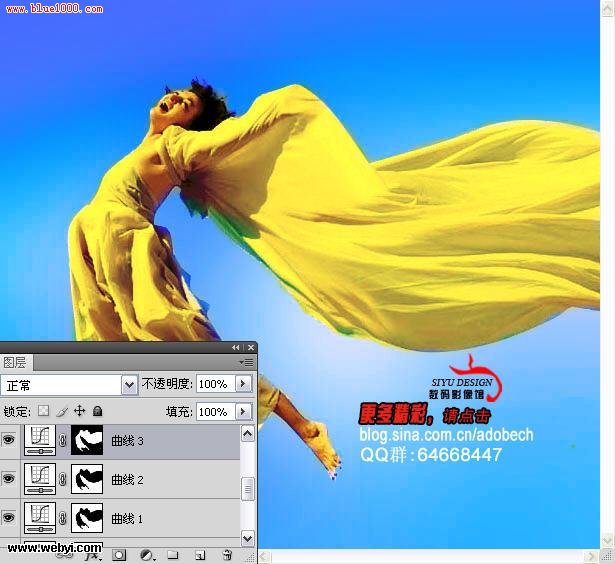Click the layer list scrollbar thumb
Viewport: 615px width, 564px height.
247,489
